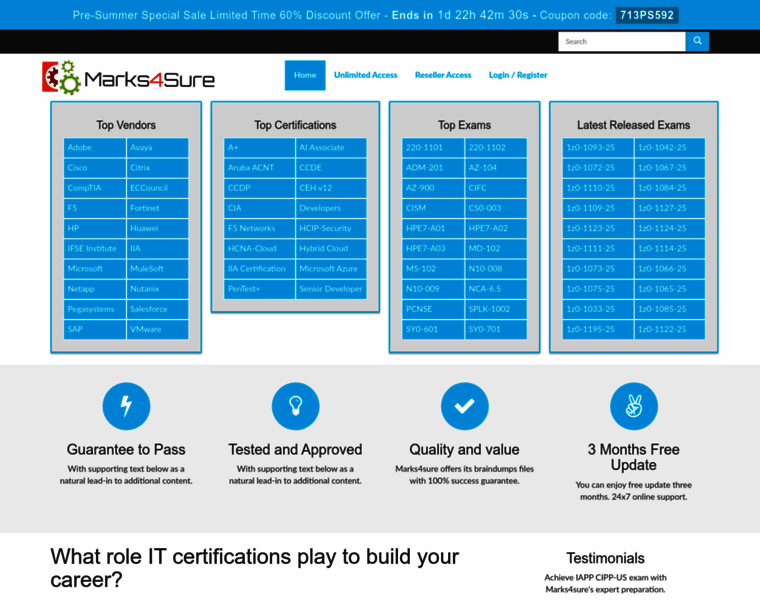
Task: Click the Guarantee to Pass lightning icon
Action: tap(126, 406)
